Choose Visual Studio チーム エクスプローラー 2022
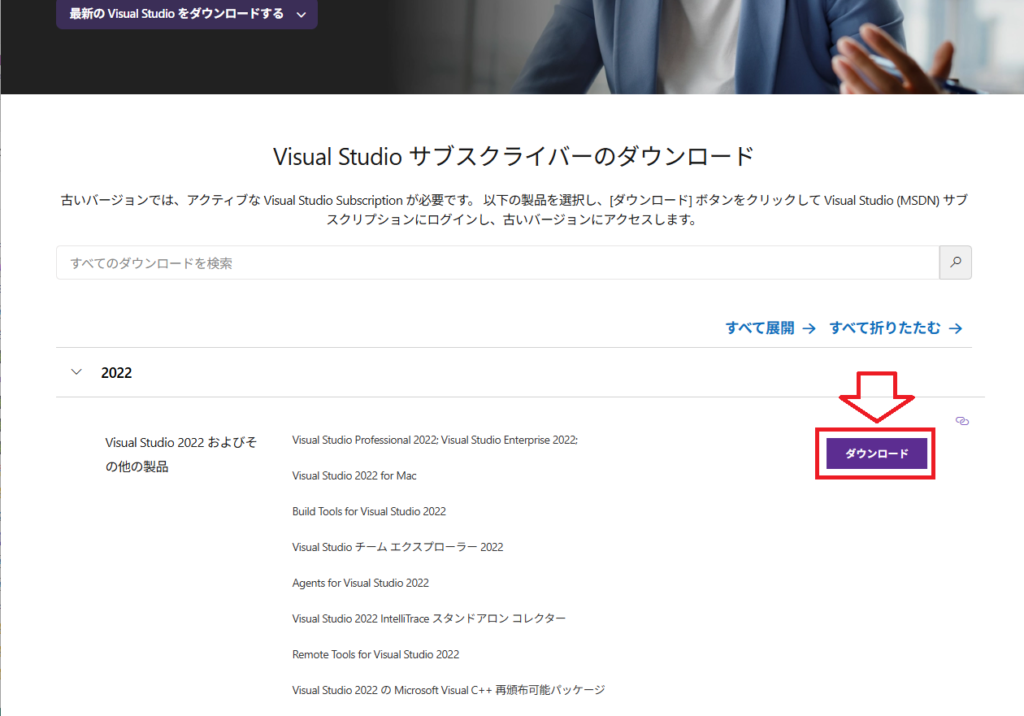Screen dimensions: 1024x716 pos(397,547)
